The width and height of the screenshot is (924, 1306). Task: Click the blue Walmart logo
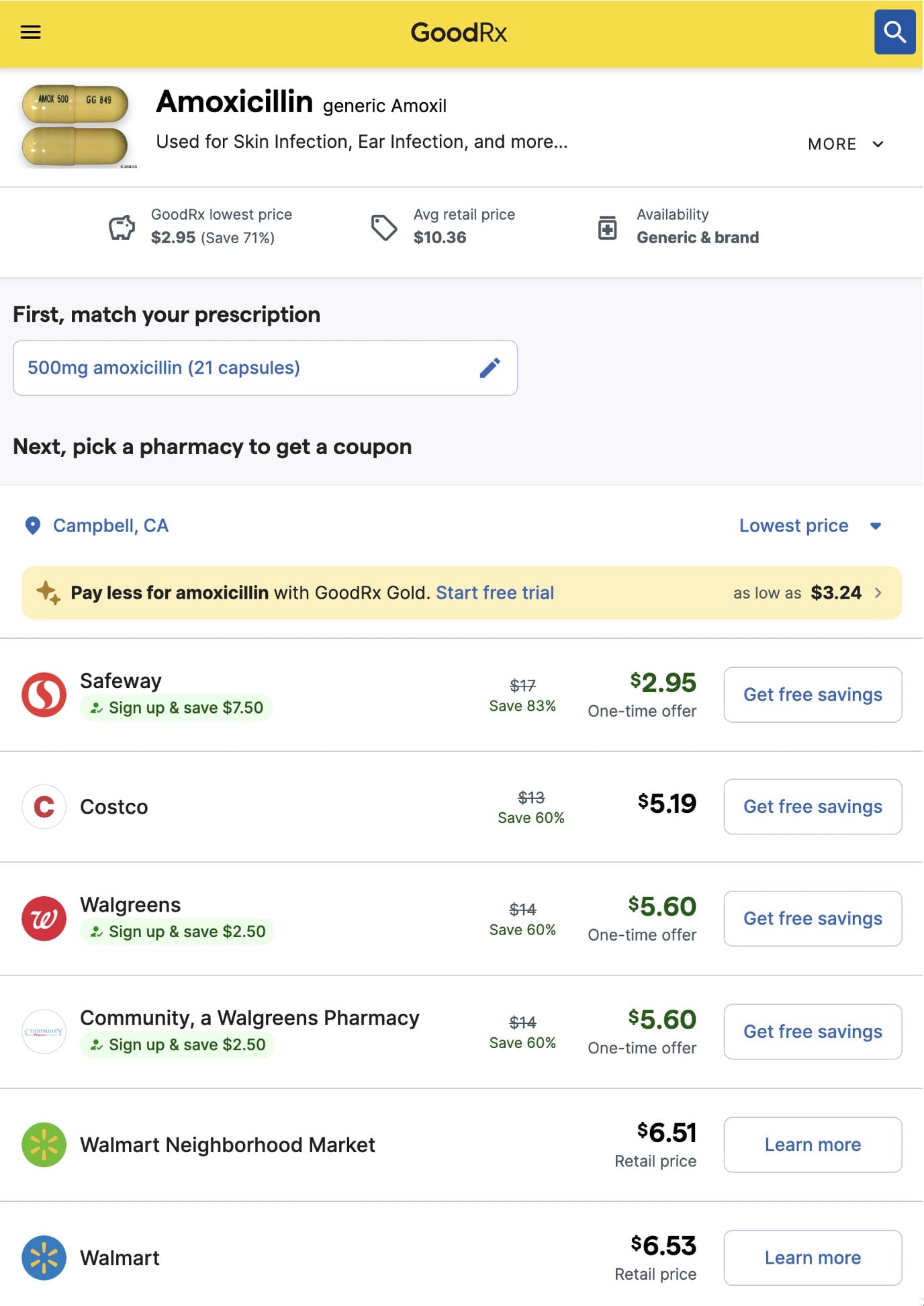click(44, 1258)
